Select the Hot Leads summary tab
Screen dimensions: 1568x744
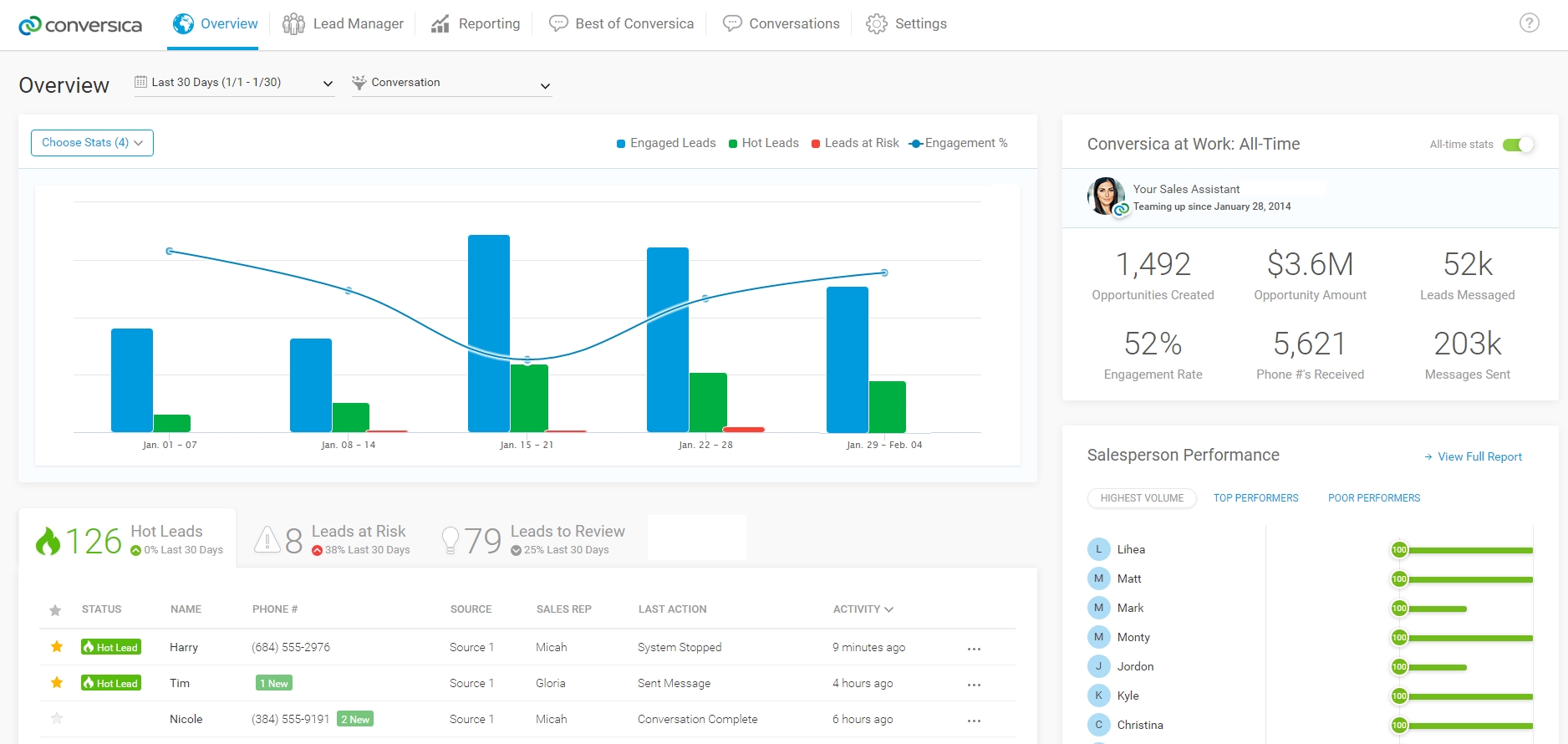(x=128, y=539)
